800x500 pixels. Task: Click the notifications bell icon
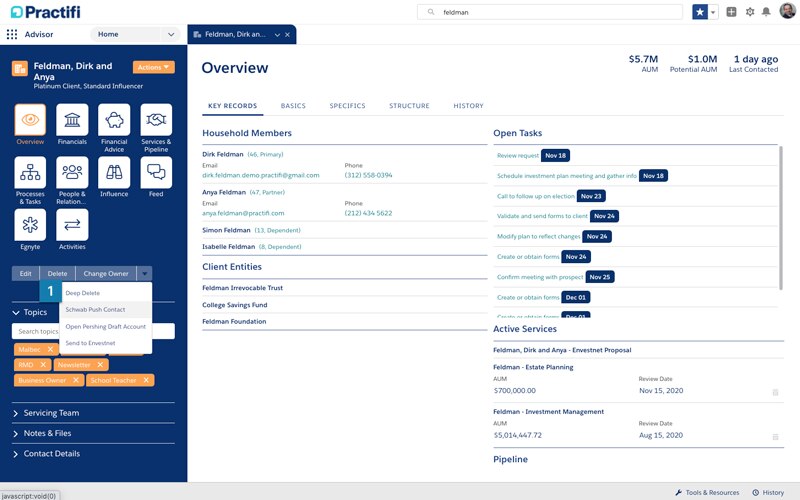766,12
